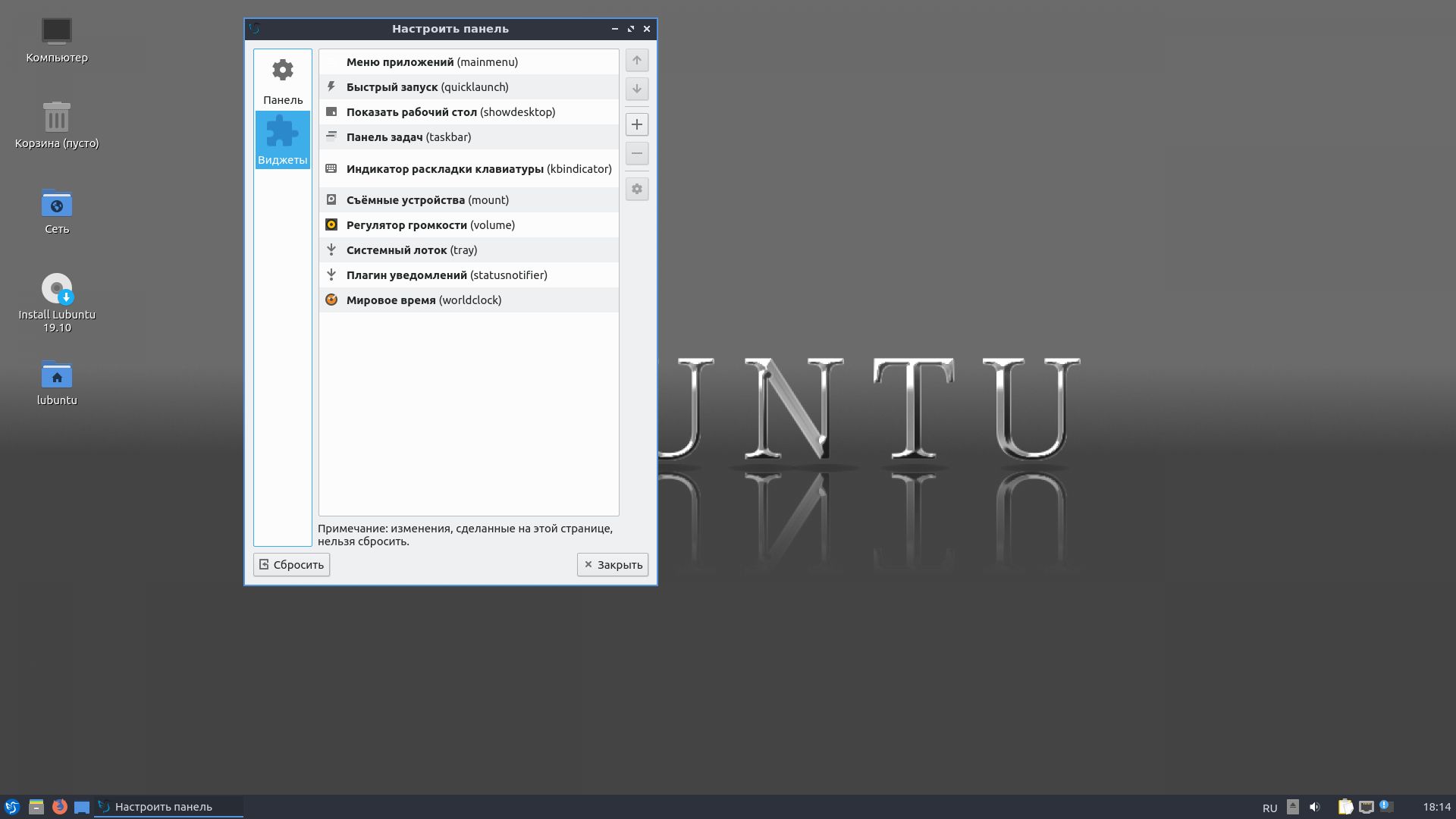Open widget settings with the small gear button

pos(637,190)
